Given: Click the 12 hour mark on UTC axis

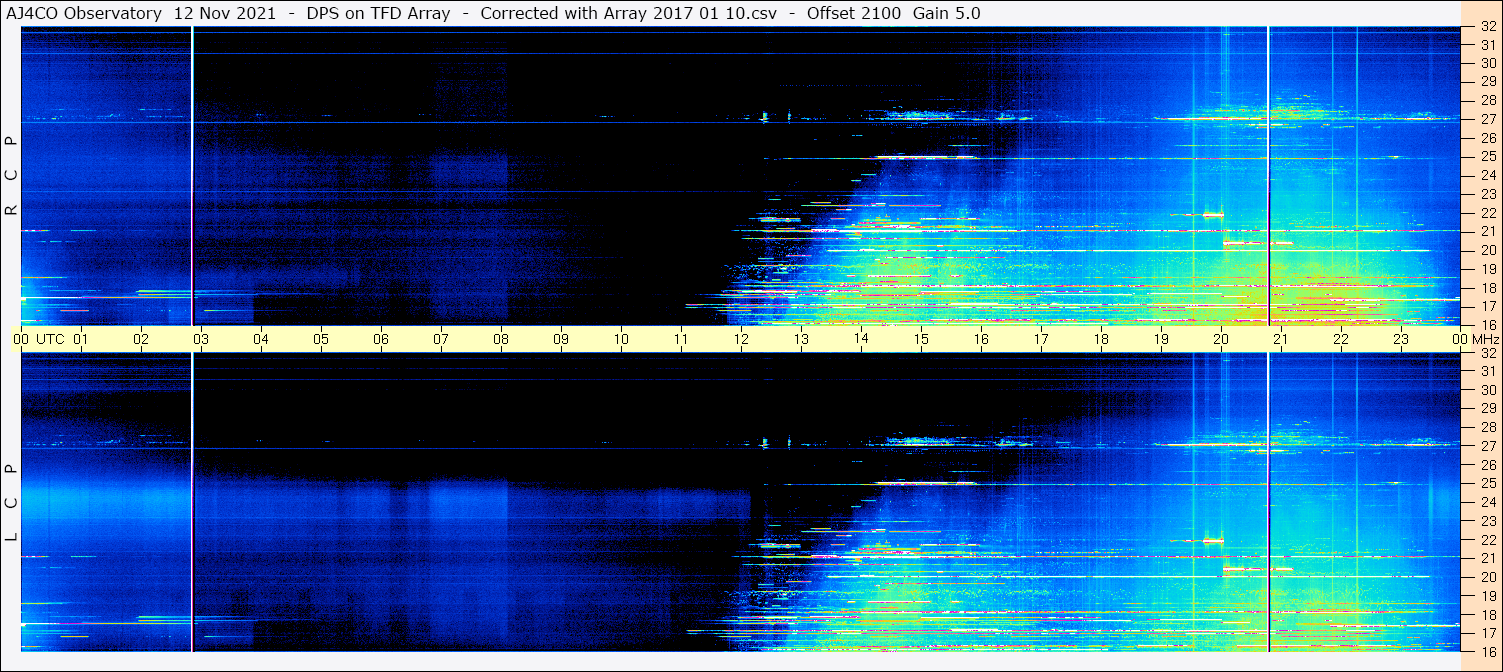Looking at the screenshot, I should click(x=741, y=339).
